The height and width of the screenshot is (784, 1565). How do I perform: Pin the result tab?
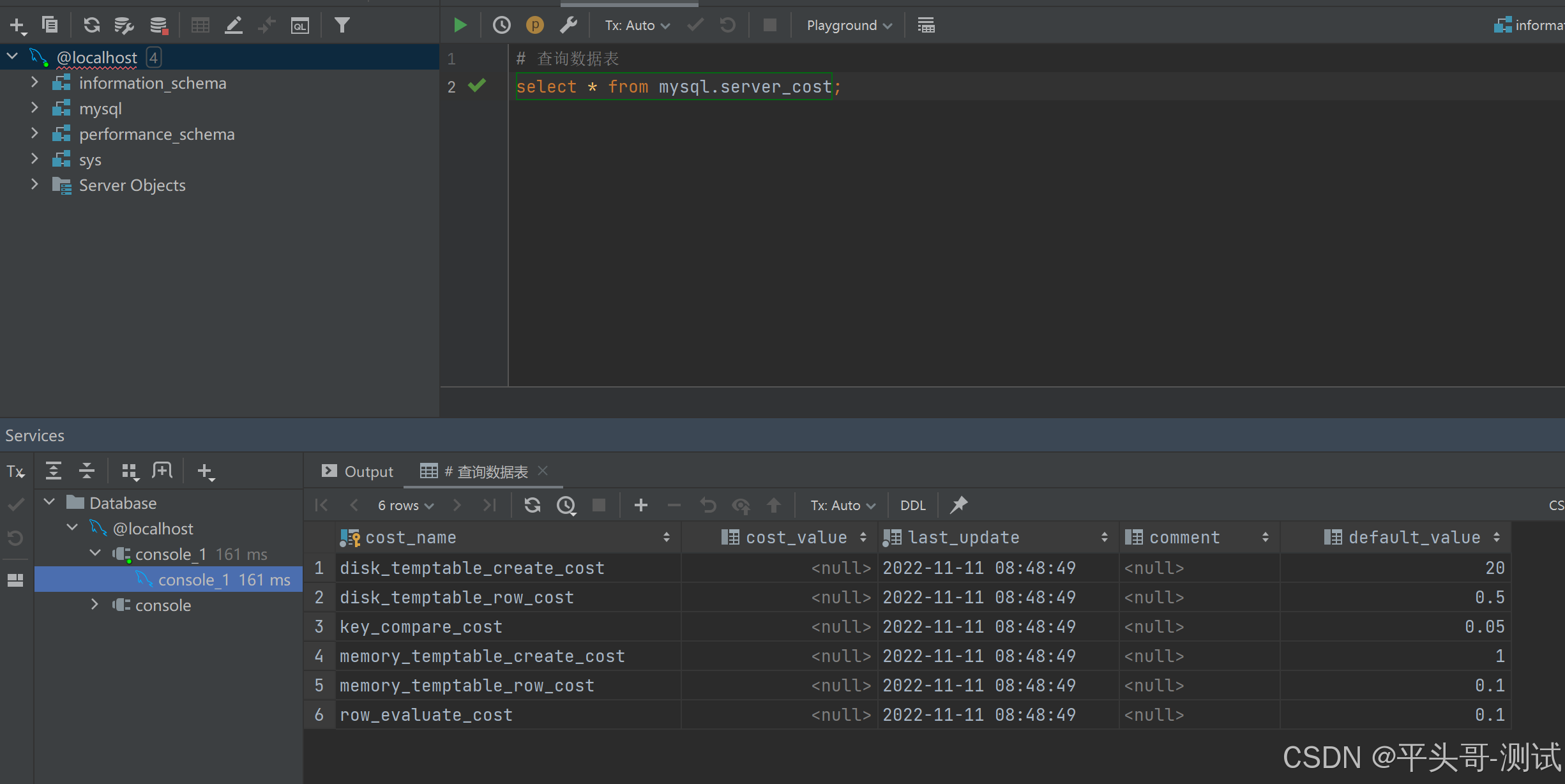point(958,505)
